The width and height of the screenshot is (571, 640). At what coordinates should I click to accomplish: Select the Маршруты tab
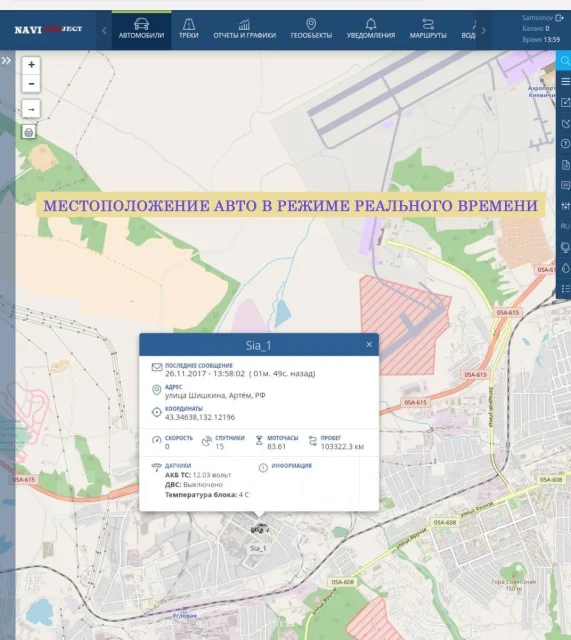tap(428, 30)
